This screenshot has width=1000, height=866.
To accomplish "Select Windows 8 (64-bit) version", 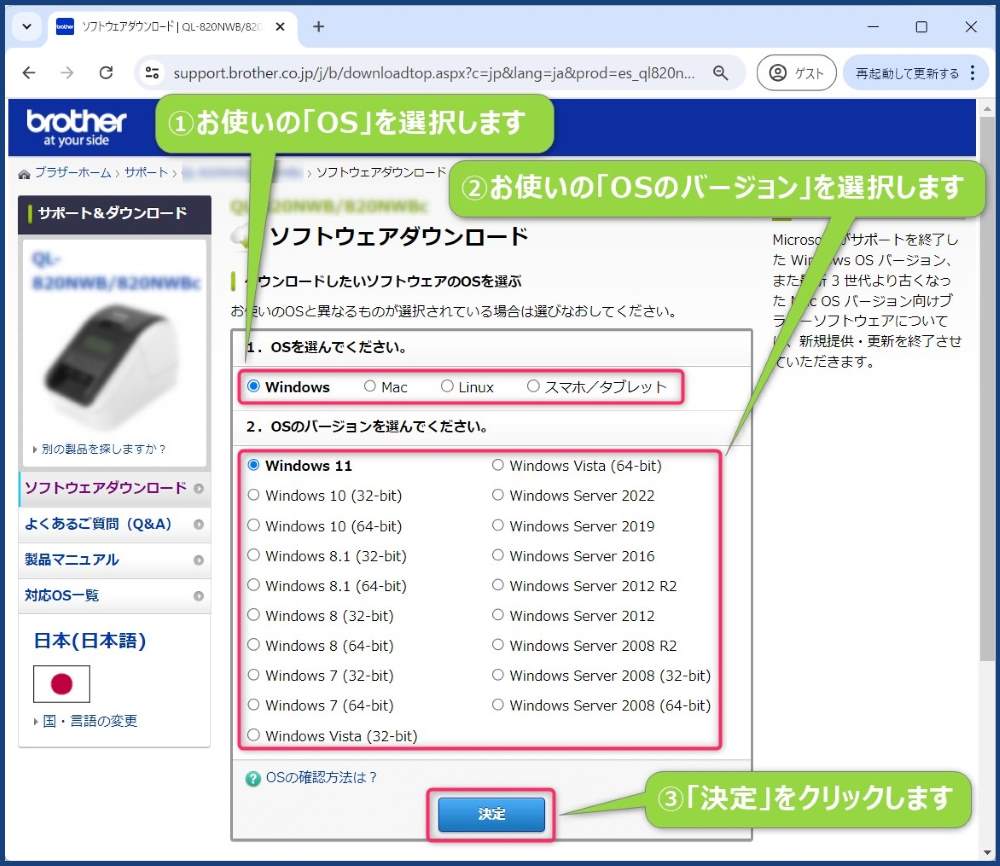I will (x=253, y=645).
